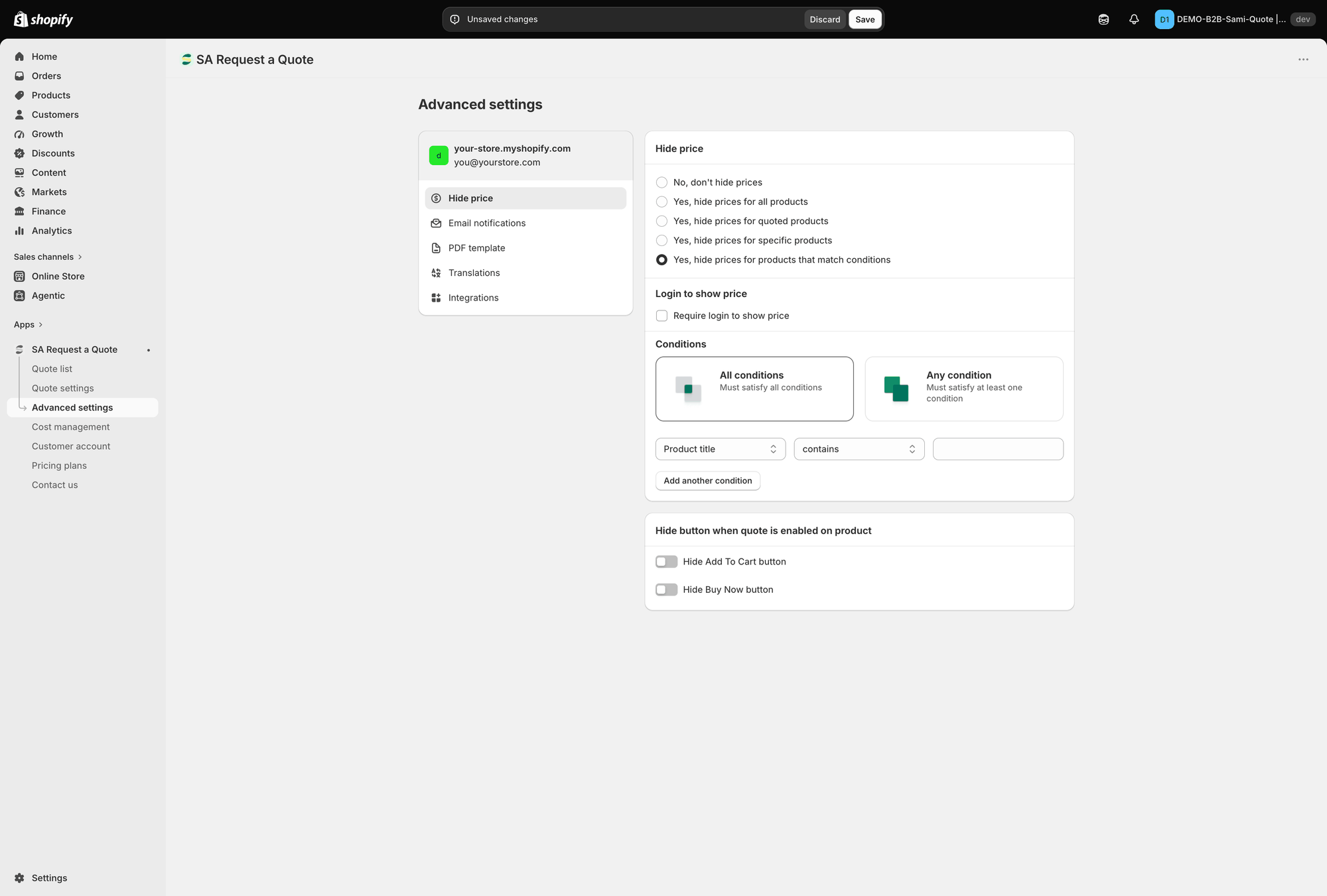The image size is (1327, 896).
Task: Discard the unsaved changes
Action: pos(825,19)
